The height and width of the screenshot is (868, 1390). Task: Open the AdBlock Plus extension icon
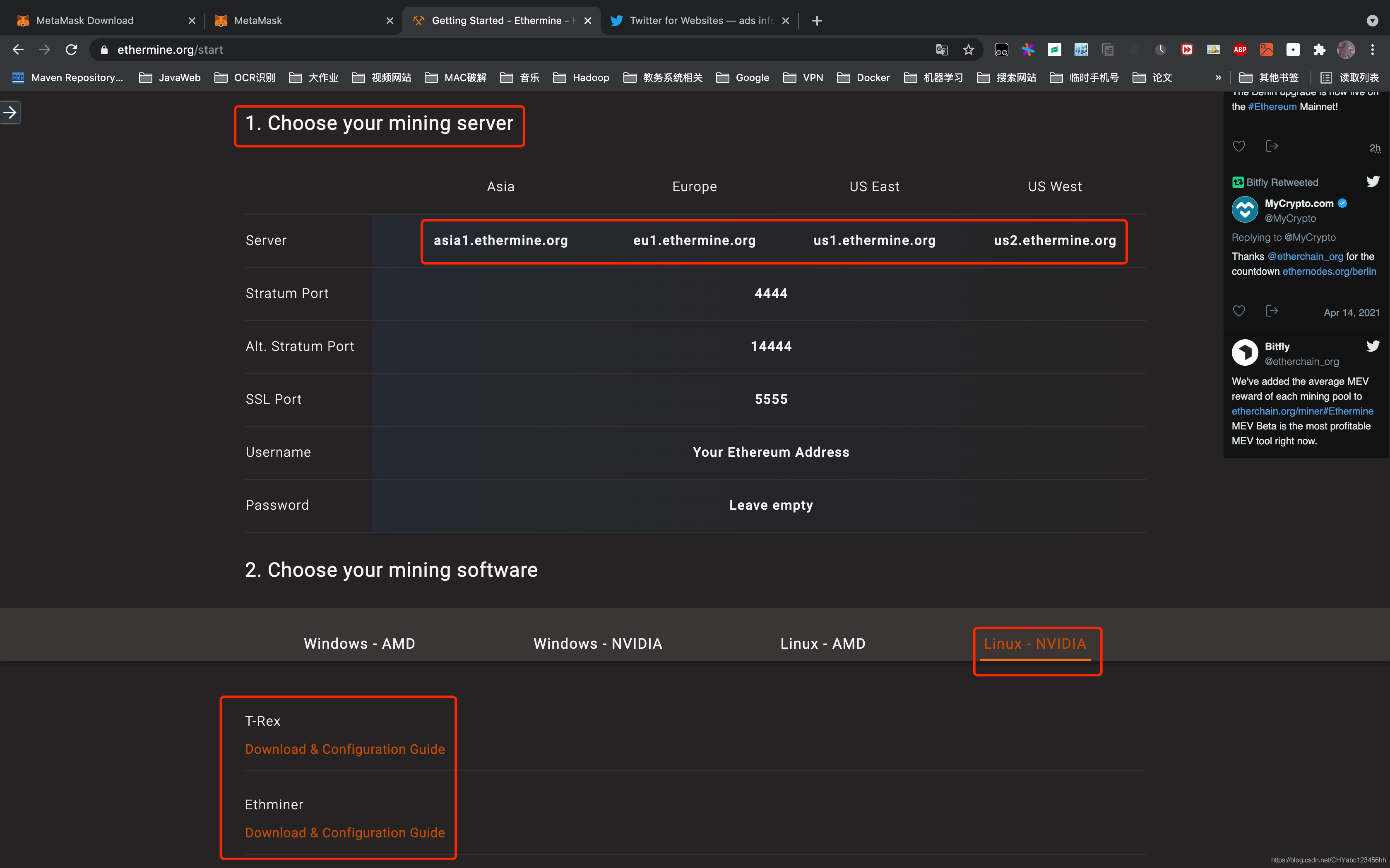[1239, 50]
